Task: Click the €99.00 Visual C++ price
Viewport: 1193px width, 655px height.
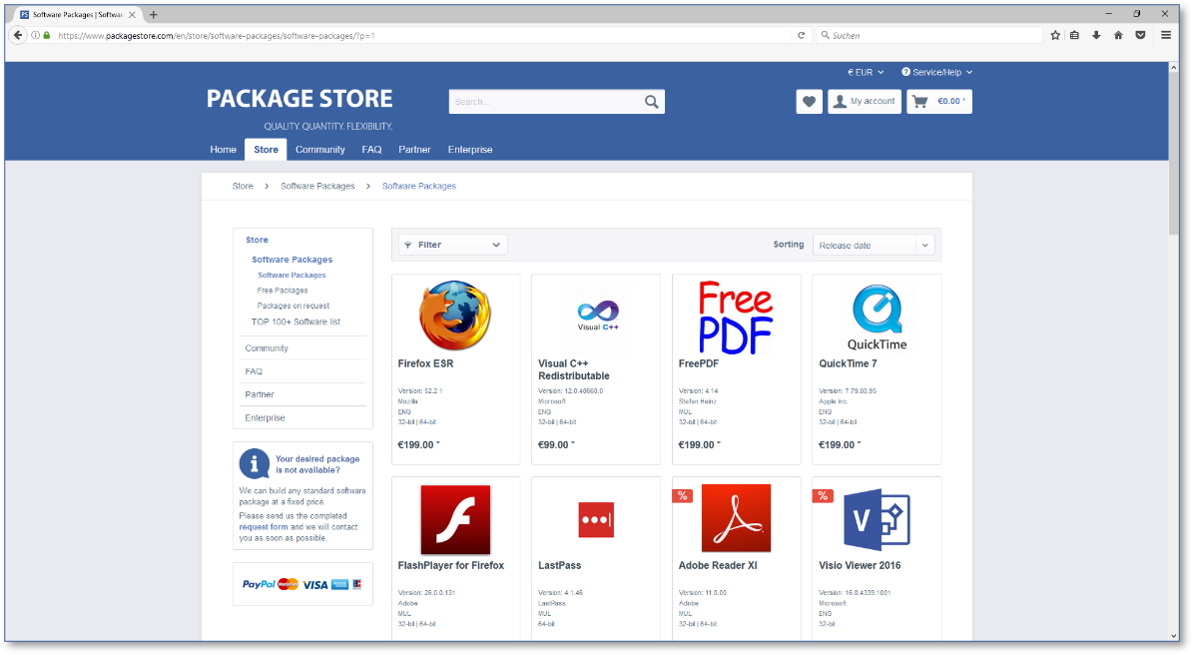Action: point(556,445)
